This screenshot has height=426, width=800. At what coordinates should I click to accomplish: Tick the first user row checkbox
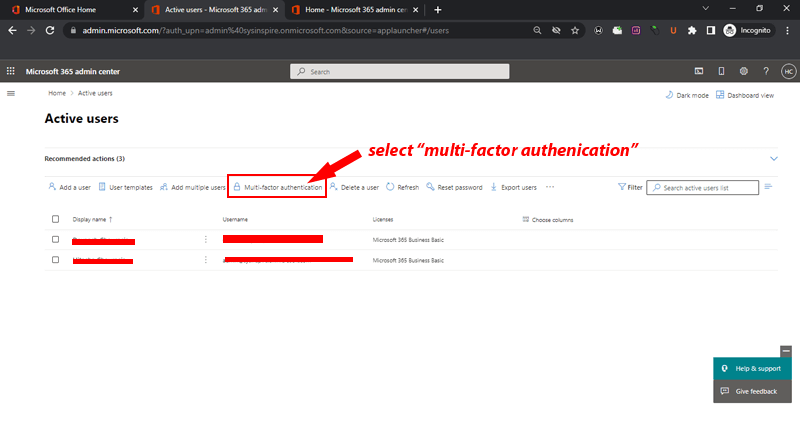click(56, 239)
